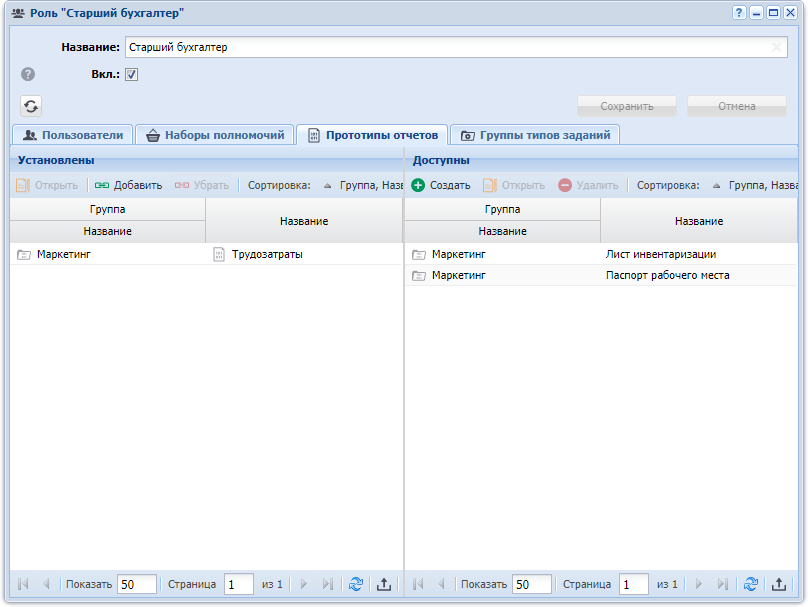Click the Группа column header in Доступны

pyautogui.click(x=502, y=209)
